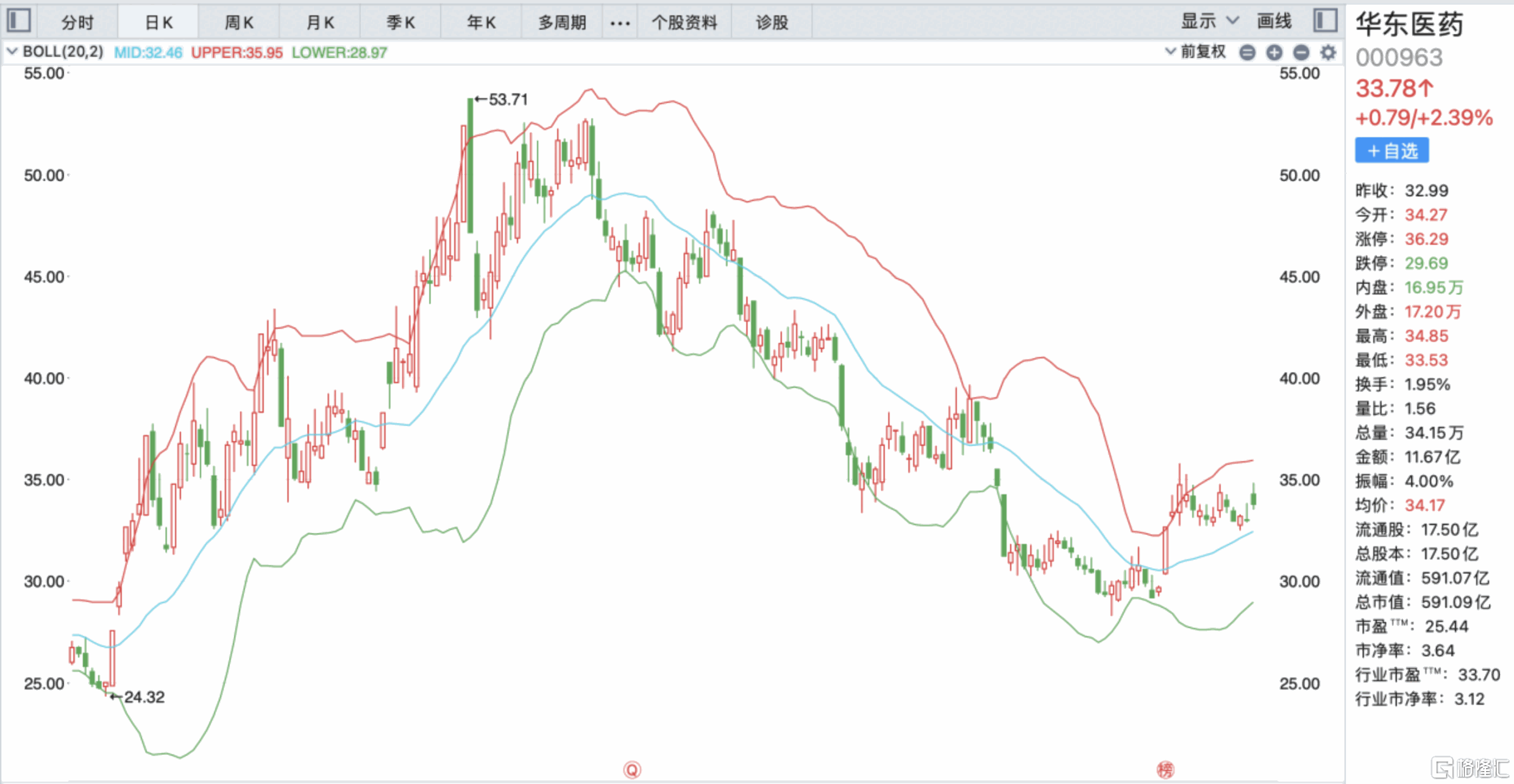
Task: Open 个股资料 stock profile tab
Action: 684,23
